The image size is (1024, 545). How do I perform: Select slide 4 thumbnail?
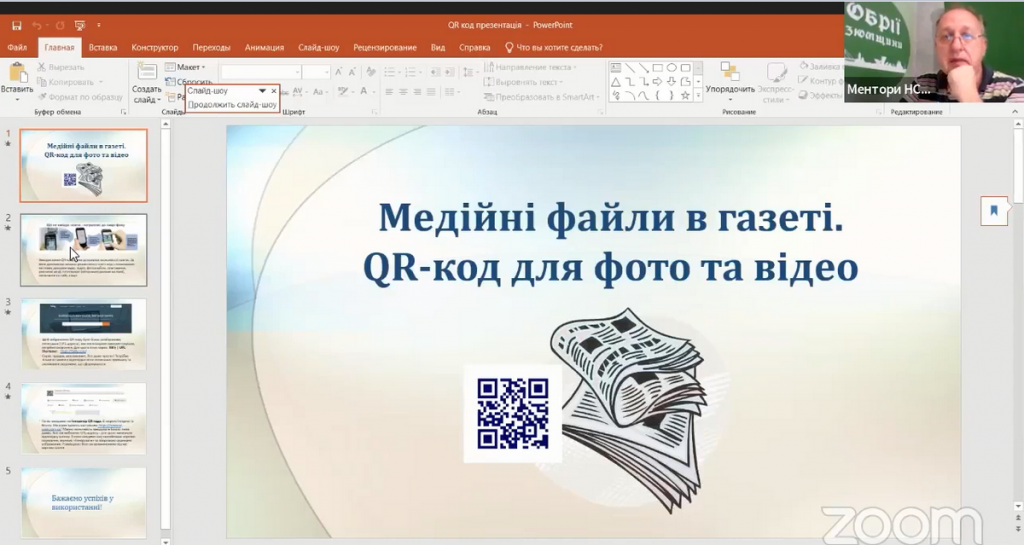tap(84, 418)
